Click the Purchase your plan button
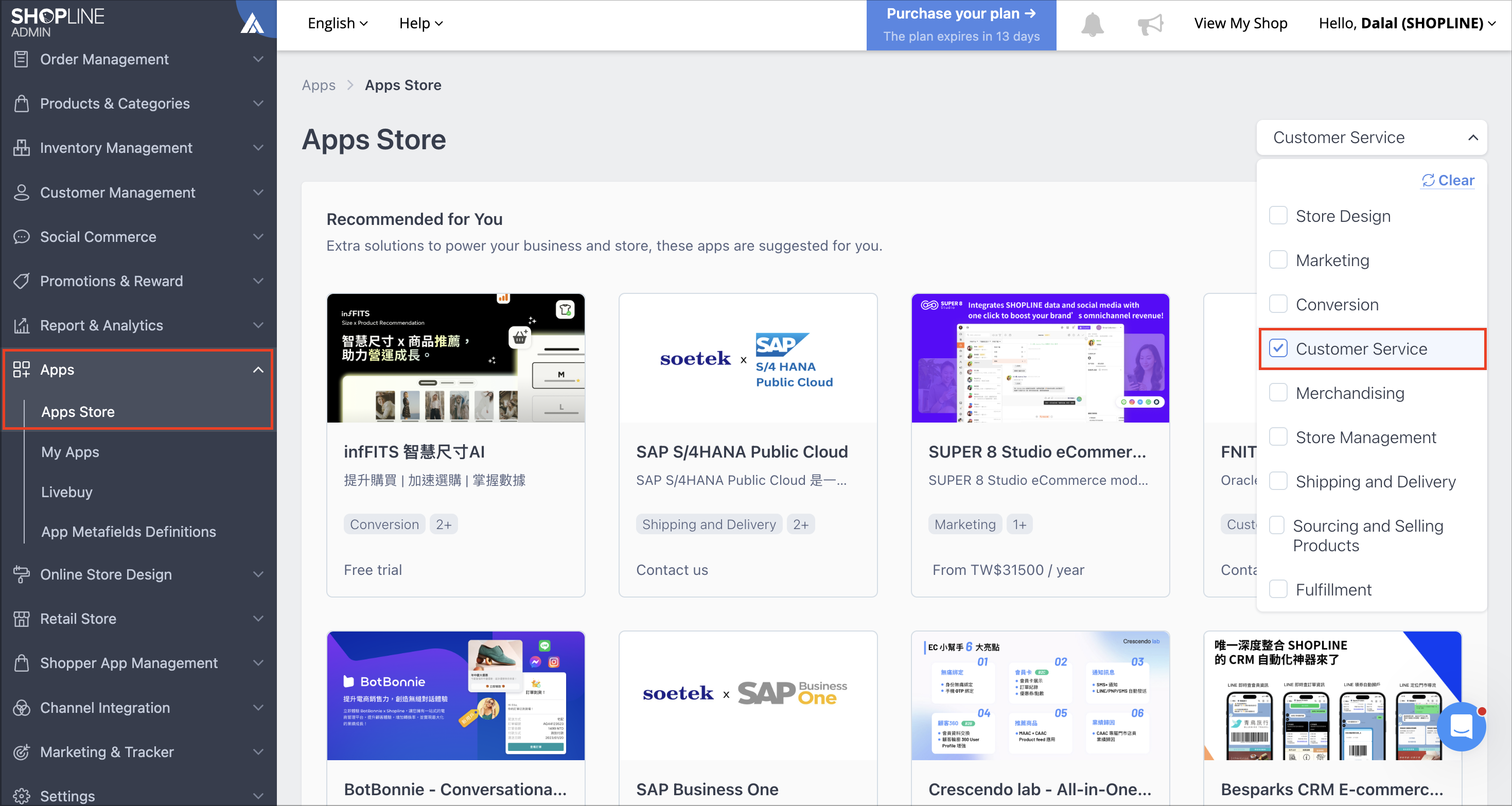1512x806 pixels. tap(961, 25)
